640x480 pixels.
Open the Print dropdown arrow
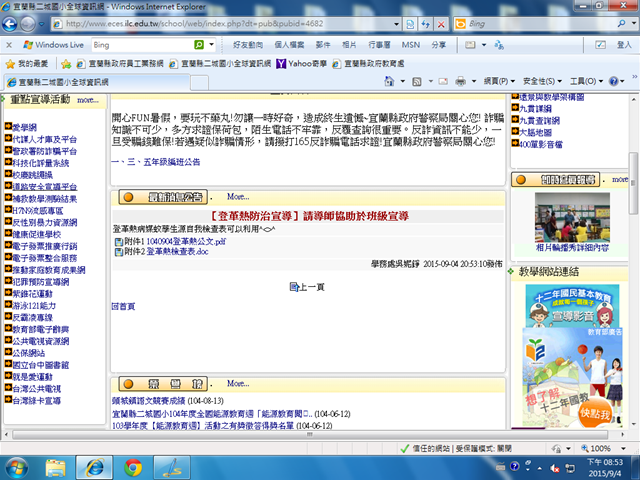474,82
